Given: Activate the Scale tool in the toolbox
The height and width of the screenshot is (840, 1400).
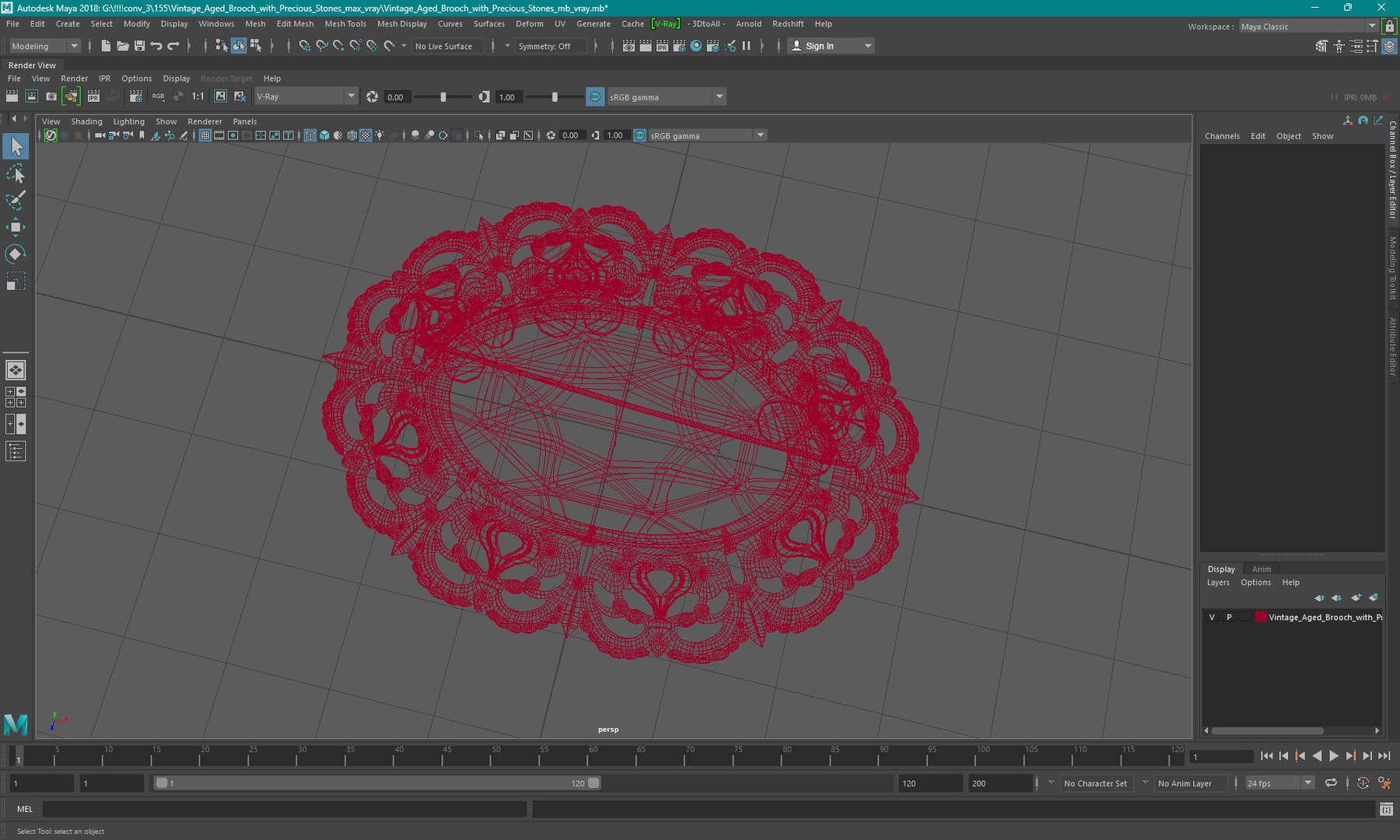Looking at the screenshot, I should click(x=16, y=281).
